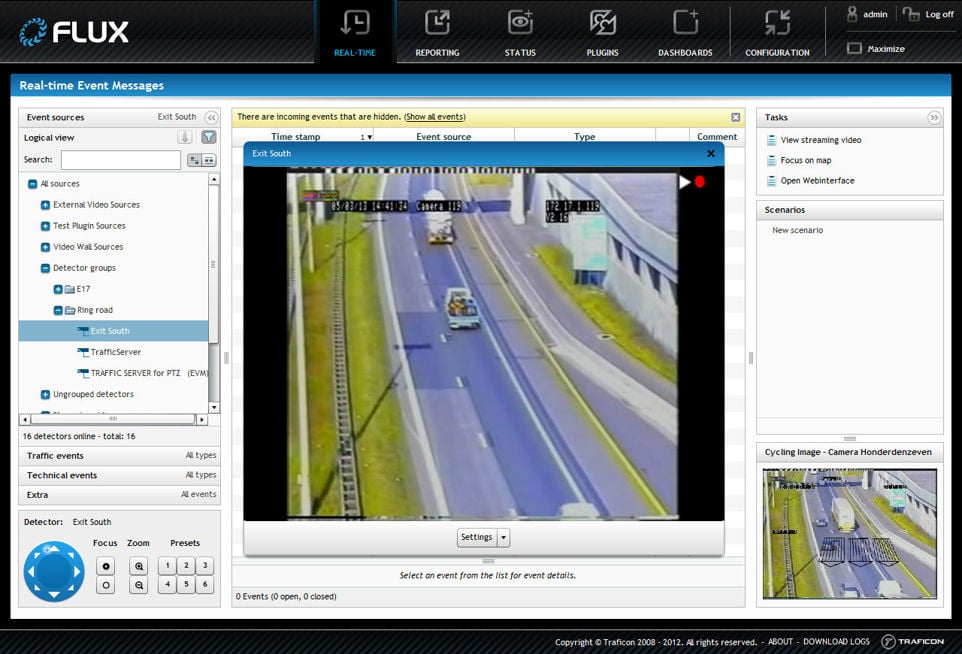Screen dimensions: 962x654
Task: Collapse the Event sources panel
Action: (211, 117)
